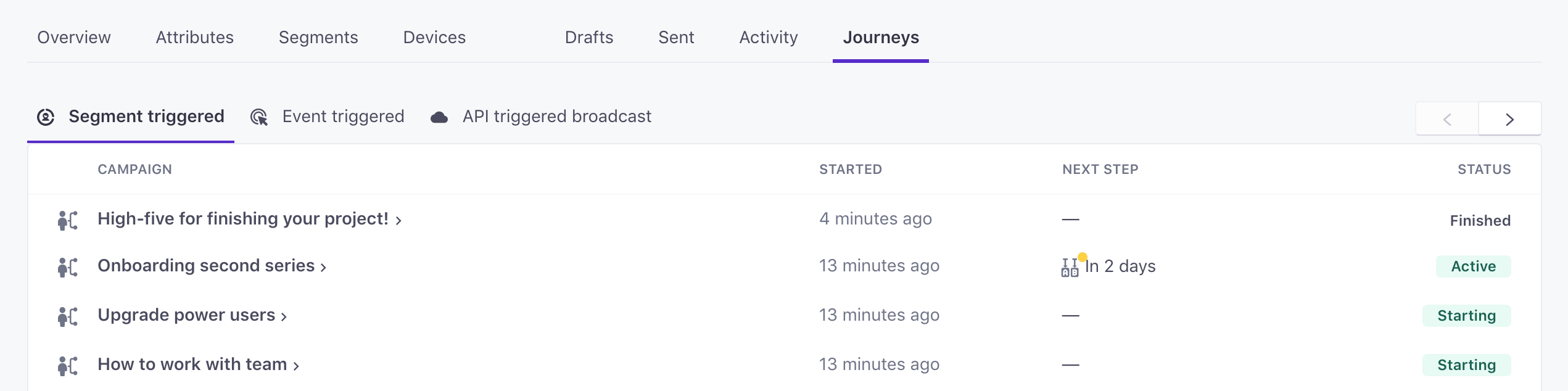This screenshot has height=391, width=1568.
Task: Click the journey icon beside How to work with team
Action: point(67,365)
